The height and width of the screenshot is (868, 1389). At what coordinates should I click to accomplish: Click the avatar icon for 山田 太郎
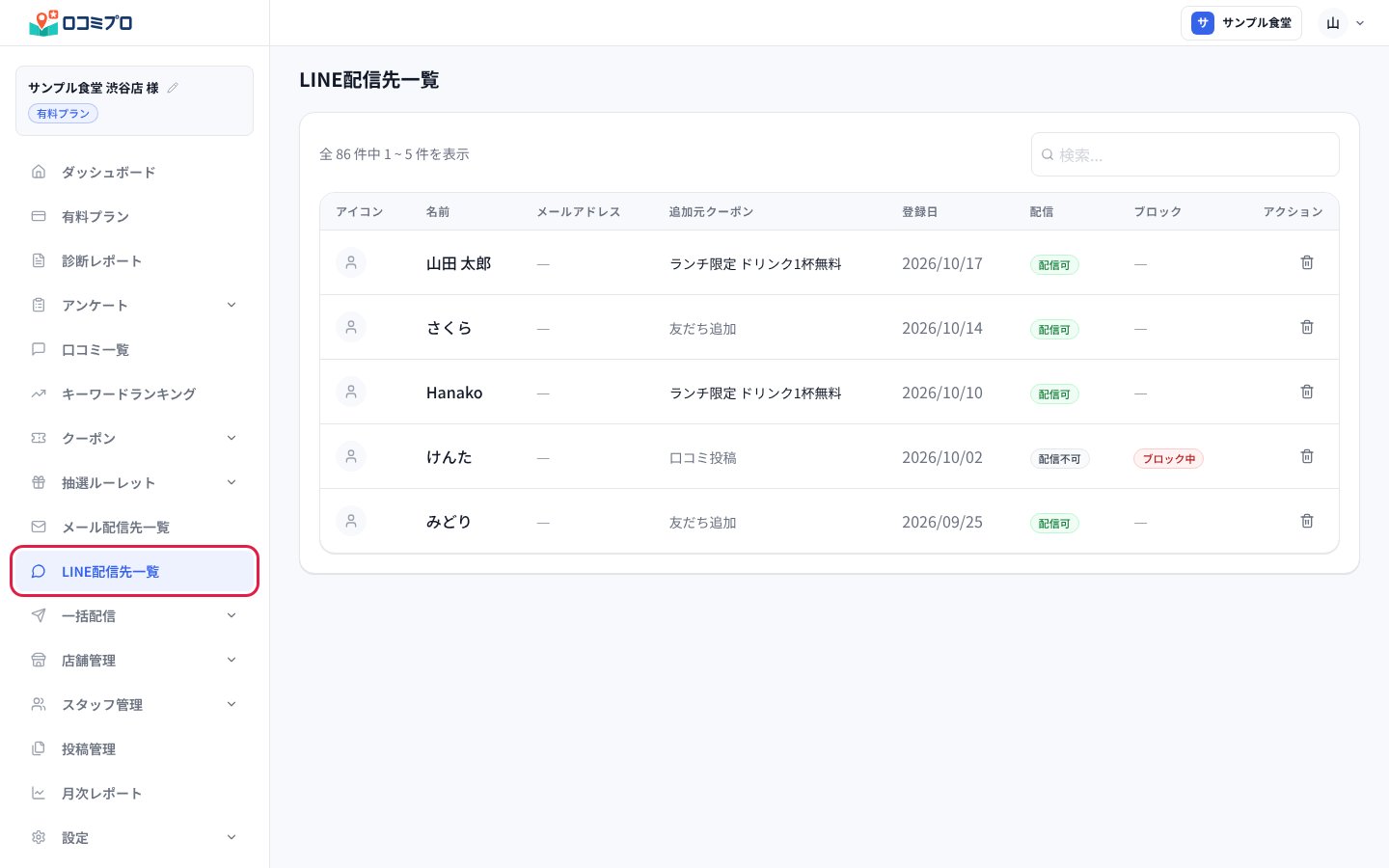point(351,262)
